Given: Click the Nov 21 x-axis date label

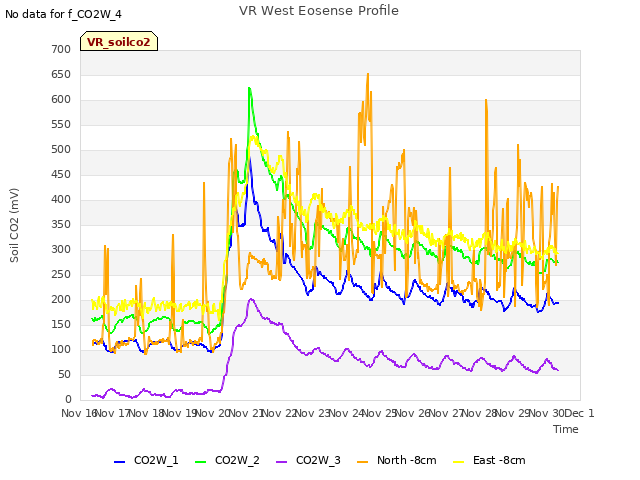Looking at the screenshot, I should [x=246, y=413].
